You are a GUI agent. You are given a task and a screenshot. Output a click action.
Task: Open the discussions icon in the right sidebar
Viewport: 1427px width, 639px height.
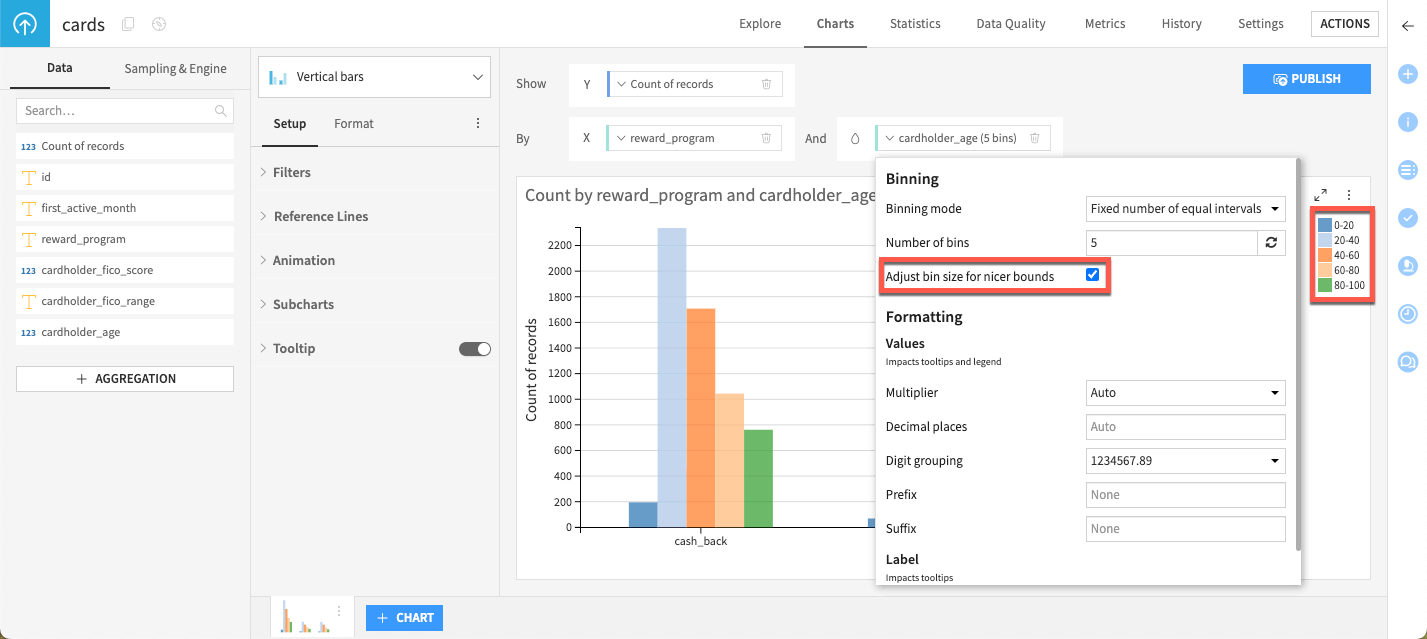click(1408, 361)
